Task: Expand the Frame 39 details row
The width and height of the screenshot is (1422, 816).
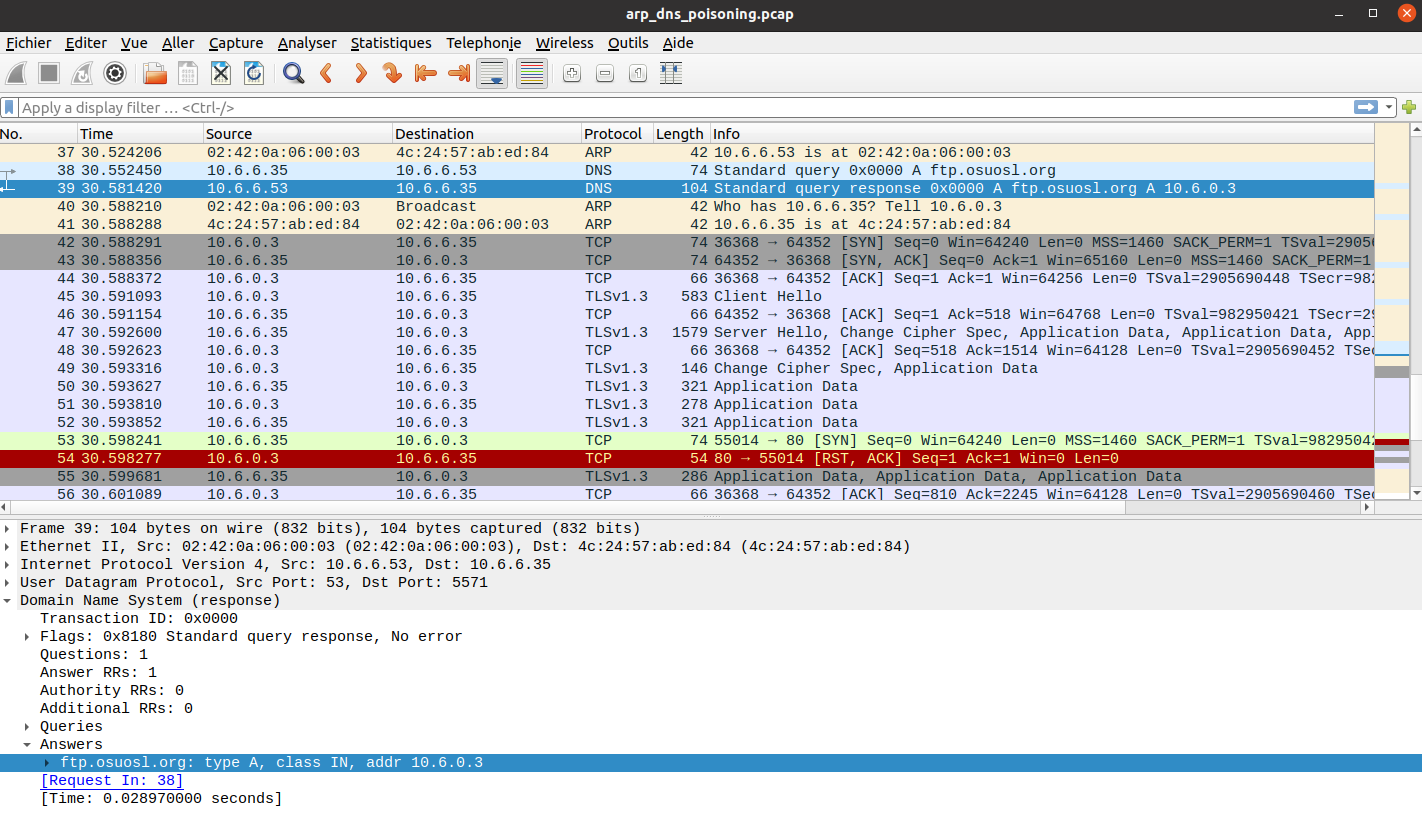Action: (x=9, y=529)
